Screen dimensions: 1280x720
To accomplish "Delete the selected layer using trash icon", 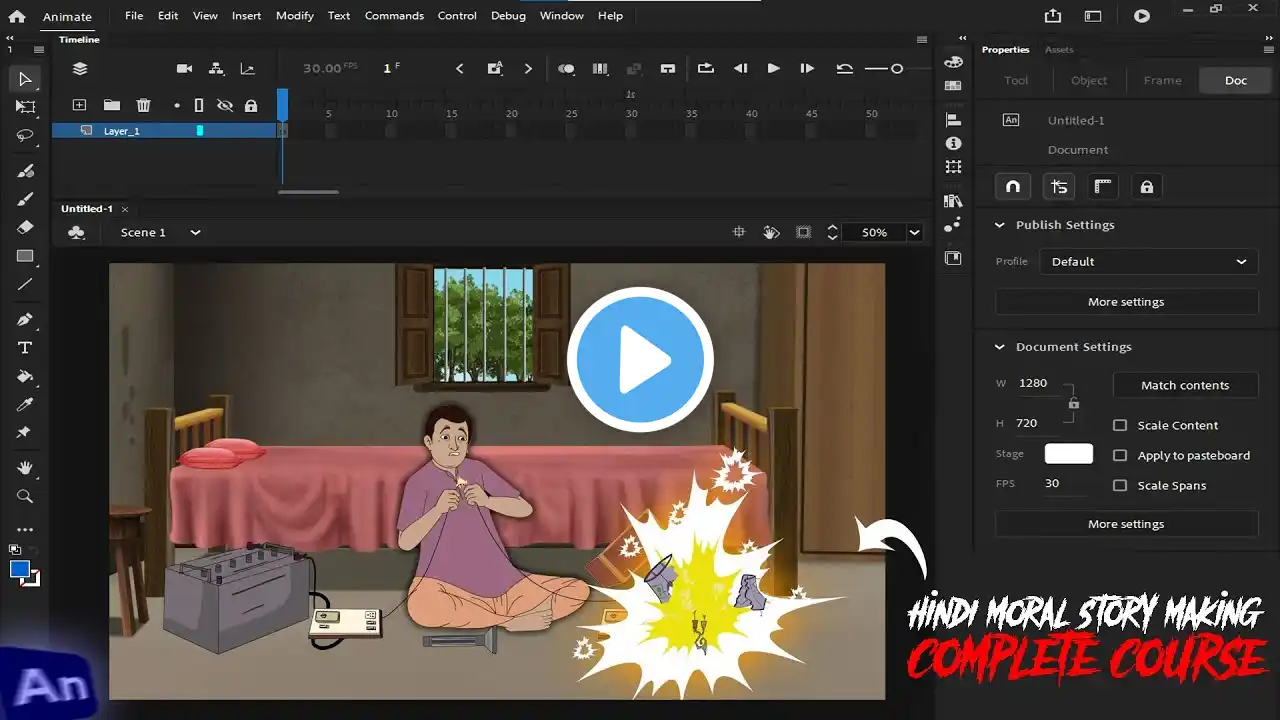I will point(143,105).
